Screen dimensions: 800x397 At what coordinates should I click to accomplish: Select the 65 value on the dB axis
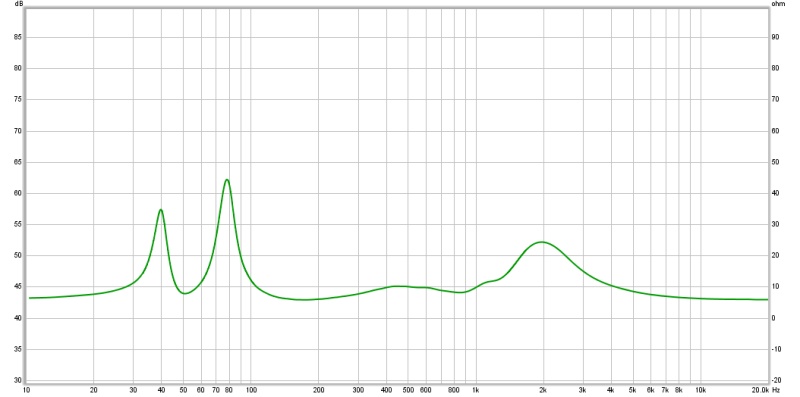tap(19, 162)
